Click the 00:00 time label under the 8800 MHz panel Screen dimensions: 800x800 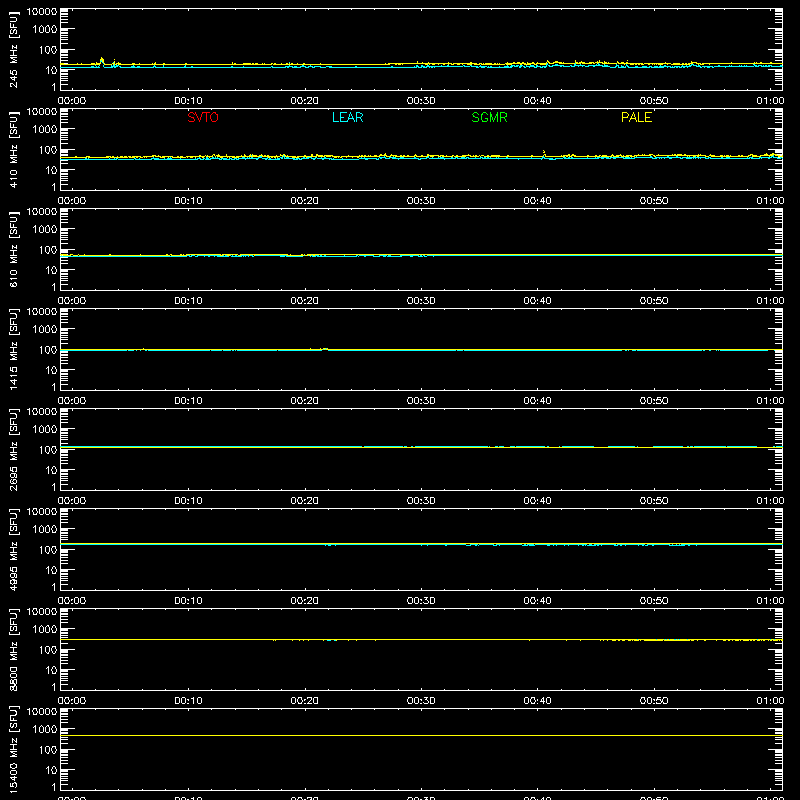(72, 701)
